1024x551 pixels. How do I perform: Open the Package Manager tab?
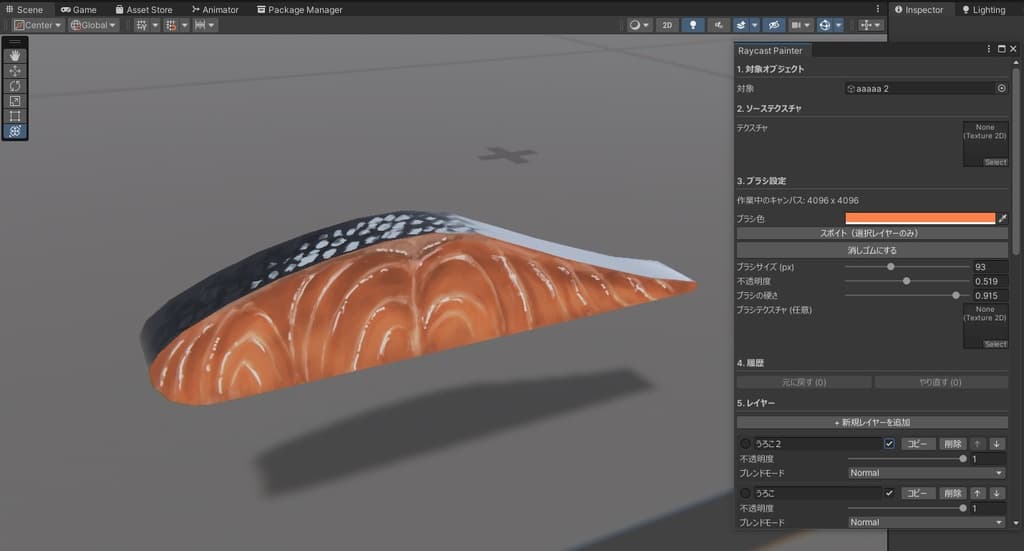click(x=300, y=9)
